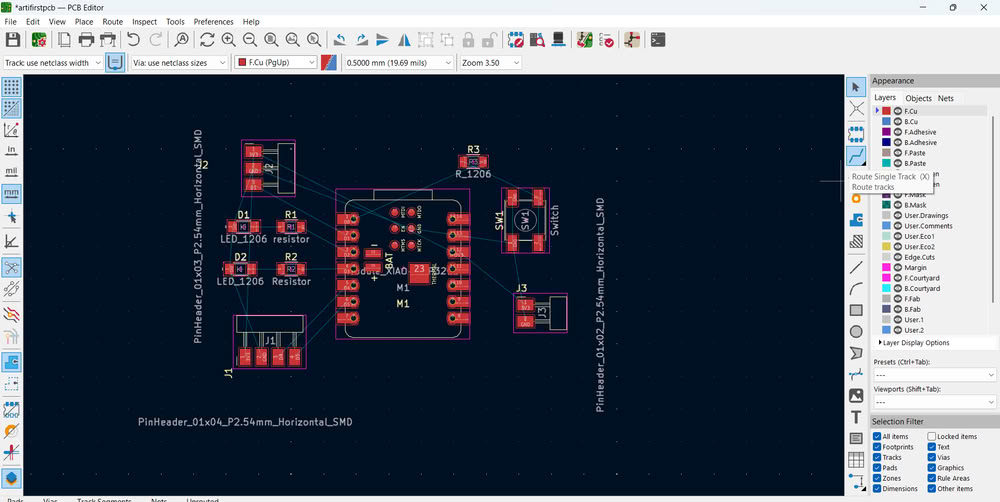Select the Add Via tool
Screen dimensions: 1000x502
tap(856, 198)
